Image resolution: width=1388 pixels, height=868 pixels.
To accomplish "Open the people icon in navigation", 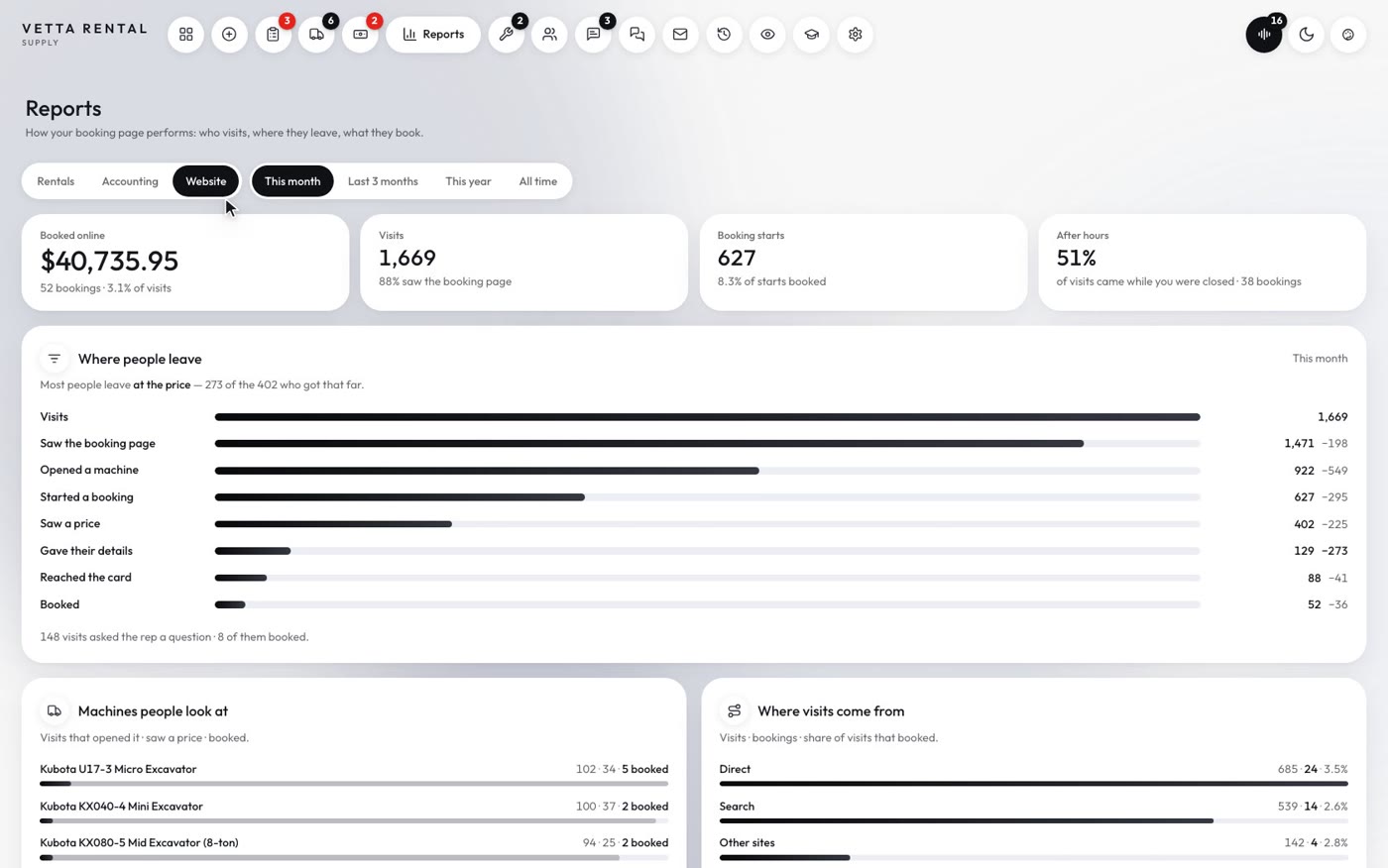I will [549, 35].
